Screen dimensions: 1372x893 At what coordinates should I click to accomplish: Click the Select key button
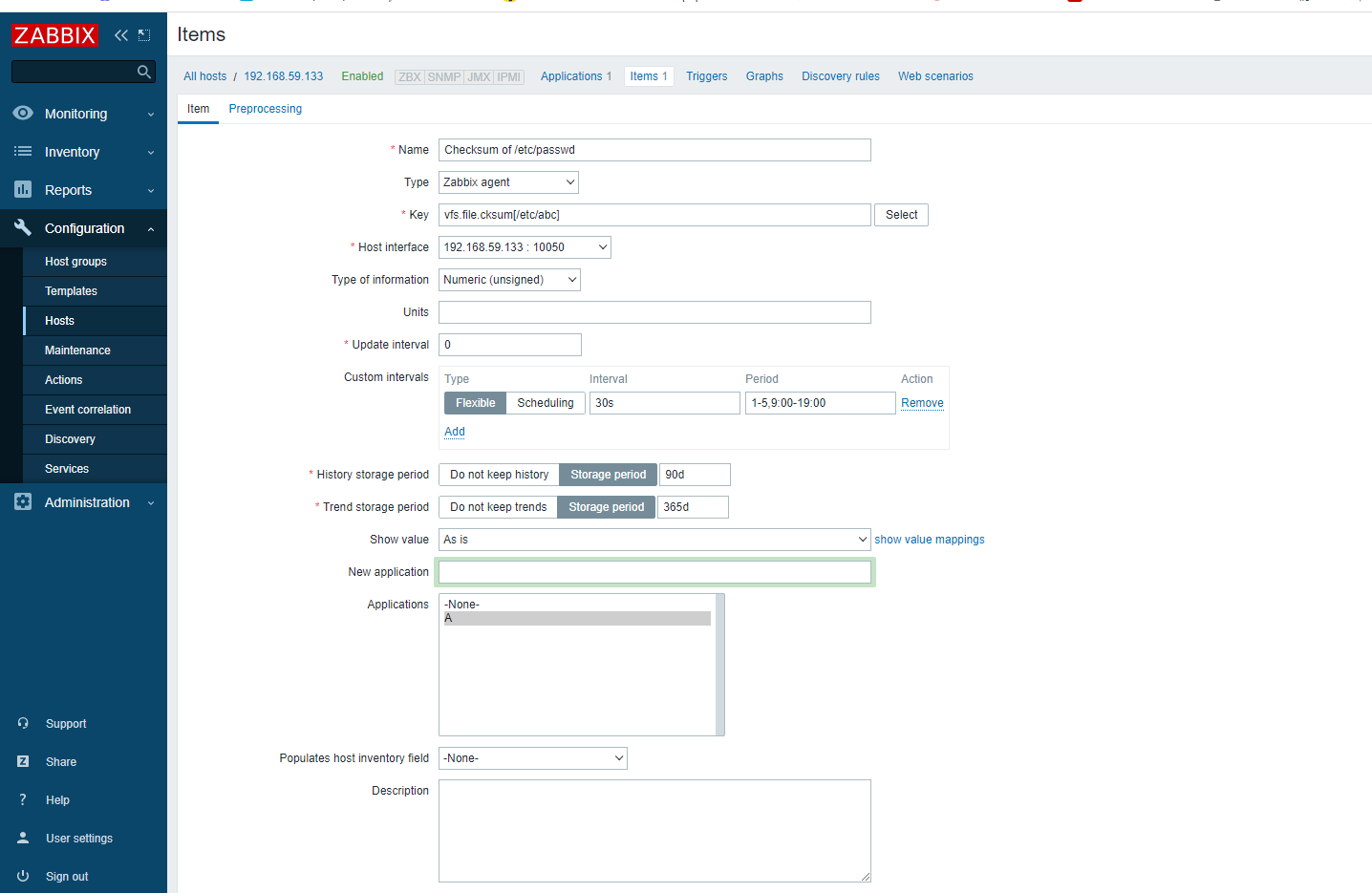901,215
